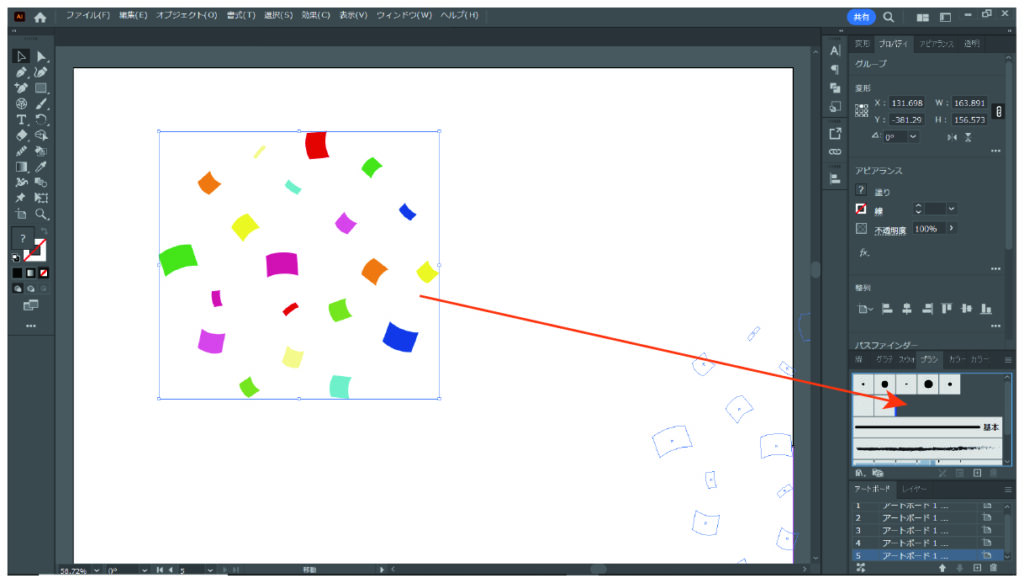Open artboard number dropdown in status bar
The width and height of the screenshot is (1024, 583).
coord(210,571)
